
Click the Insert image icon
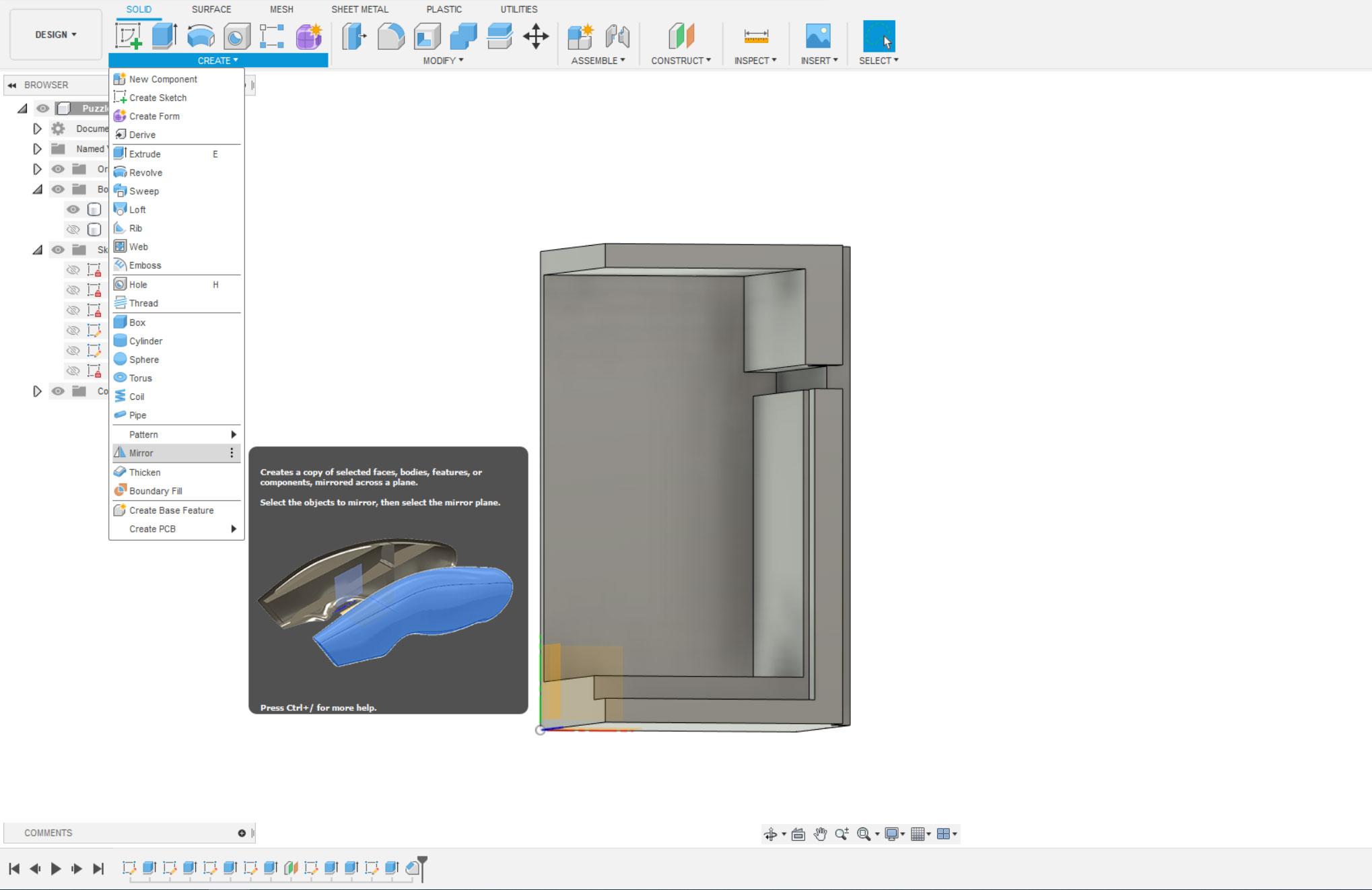(818, 36)
